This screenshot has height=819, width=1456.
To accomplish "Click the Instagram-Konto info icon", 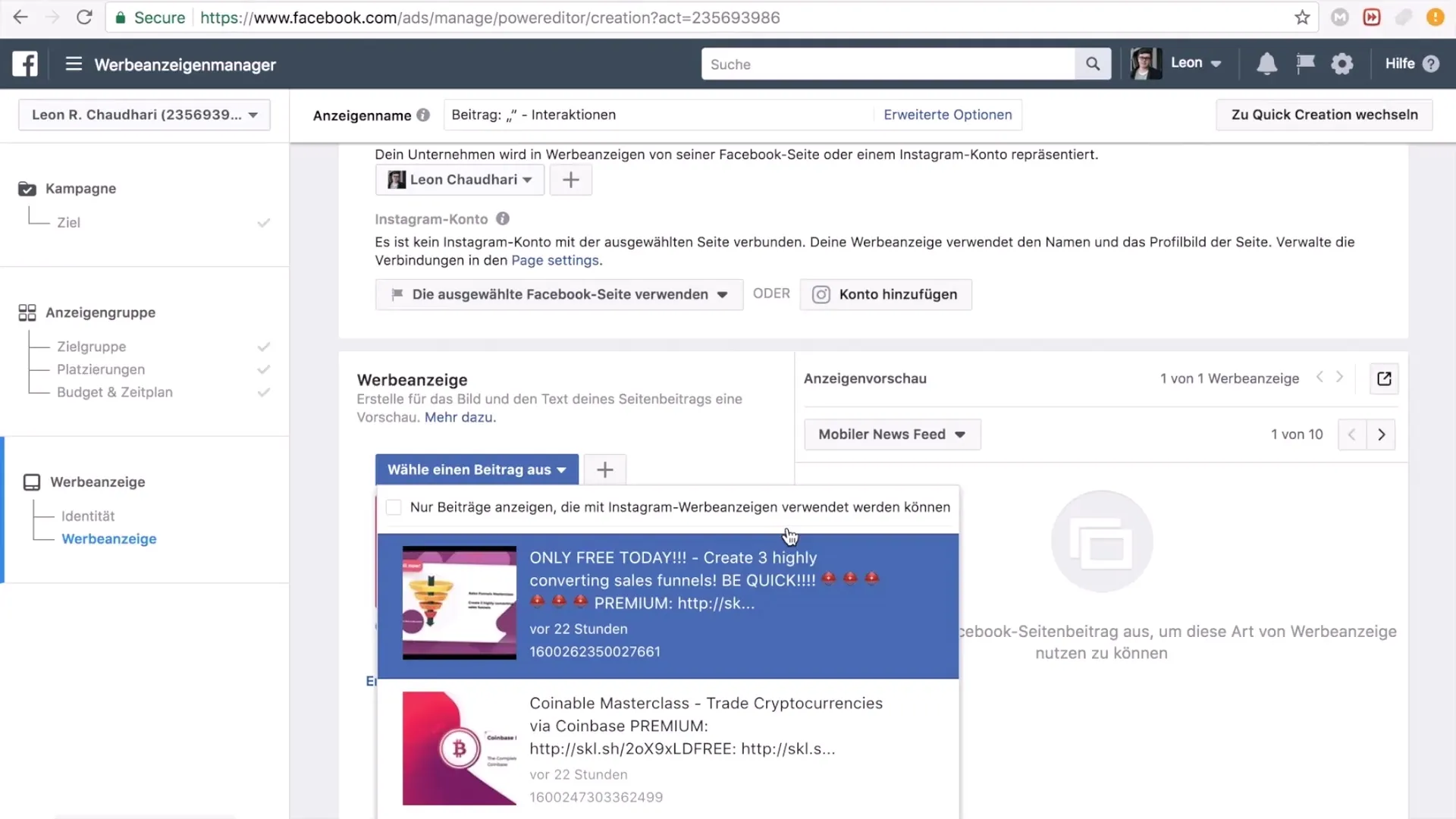I will 503,218.
